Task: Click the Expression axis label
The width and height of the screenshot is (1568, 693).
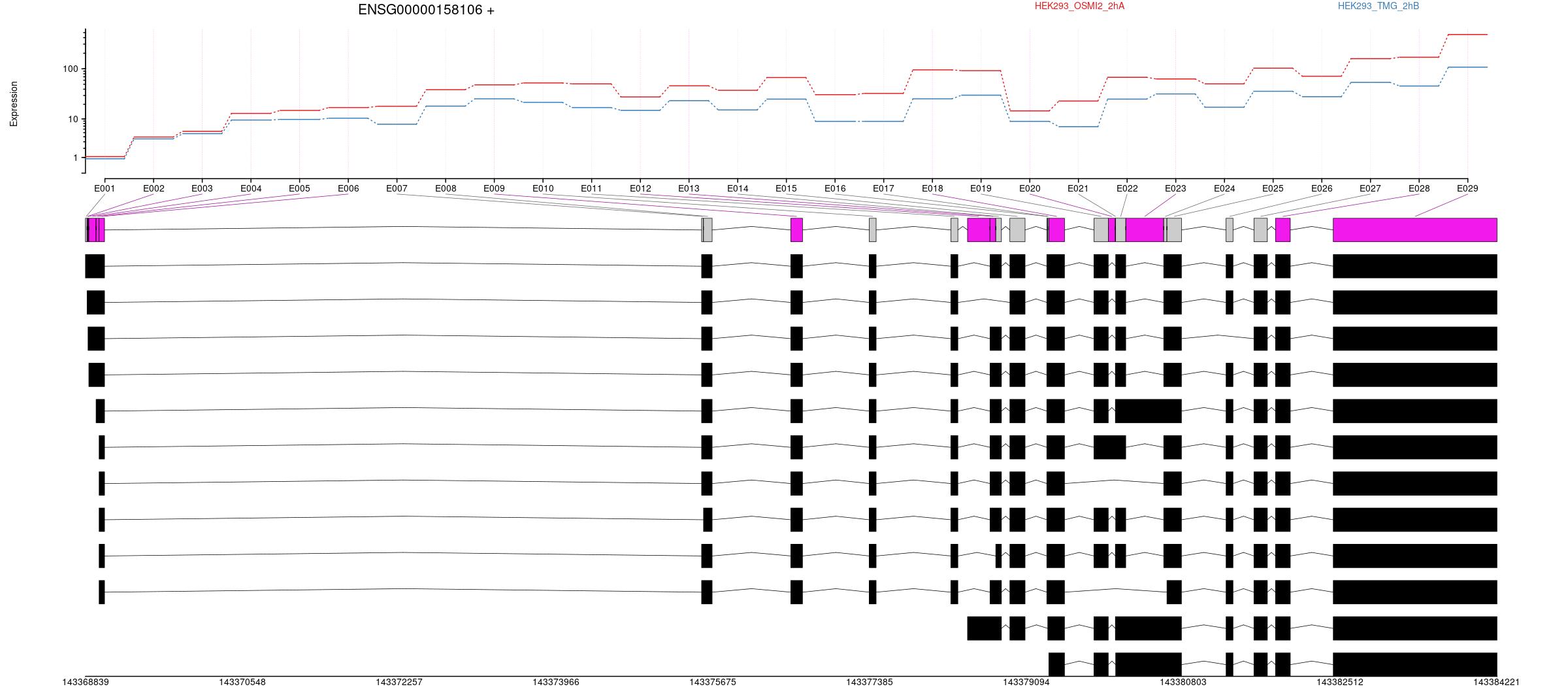Action: click(x=14, y=103)
